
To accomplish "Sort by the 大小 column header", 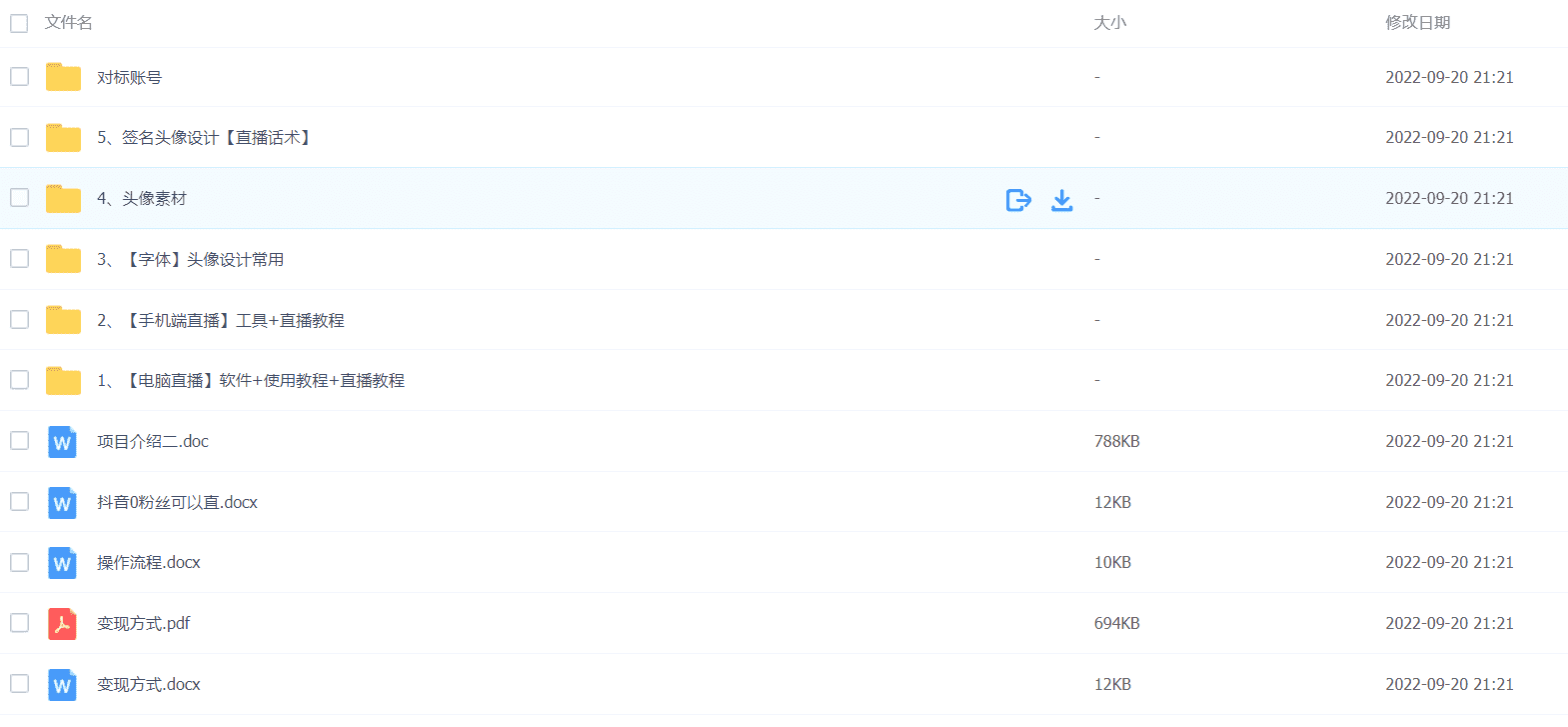I will pos(1109,23).
